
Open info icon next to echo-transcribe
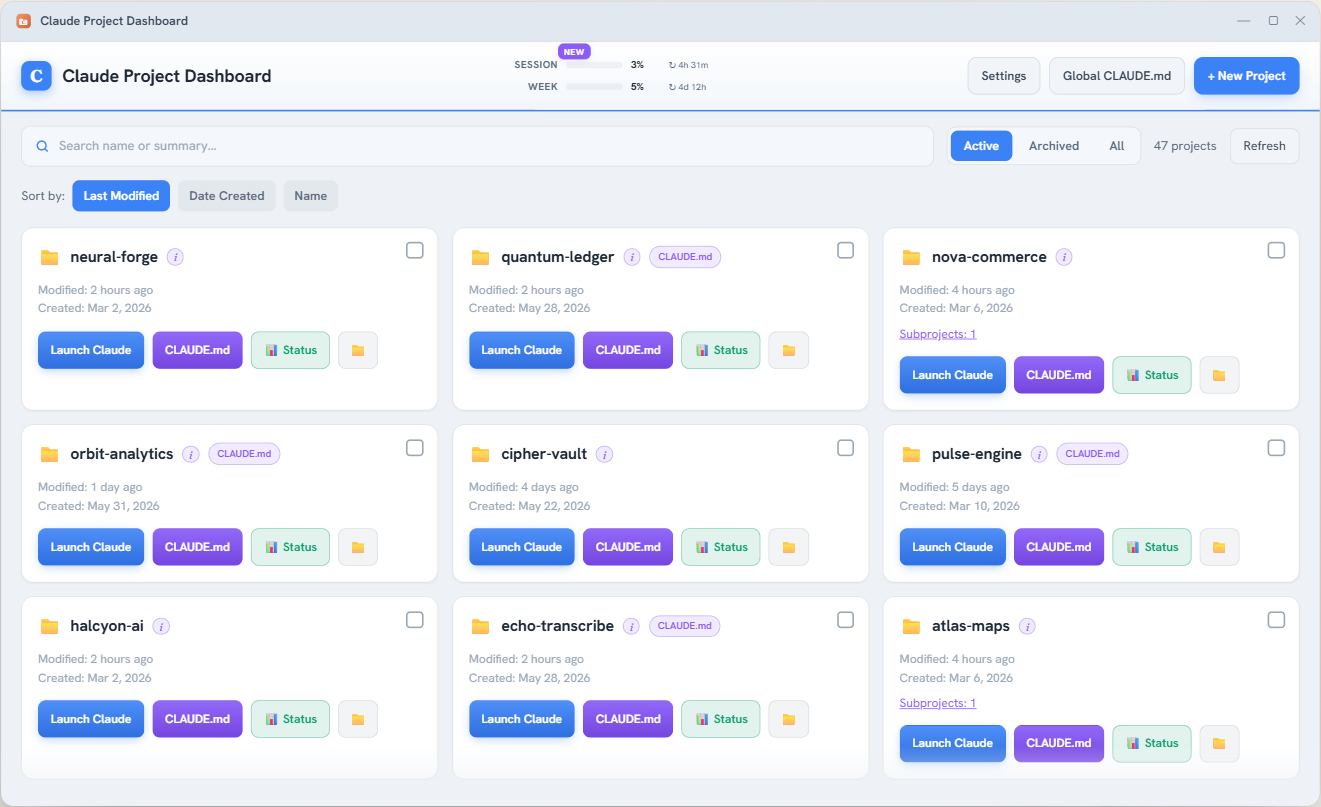click(x=631, y=626)
